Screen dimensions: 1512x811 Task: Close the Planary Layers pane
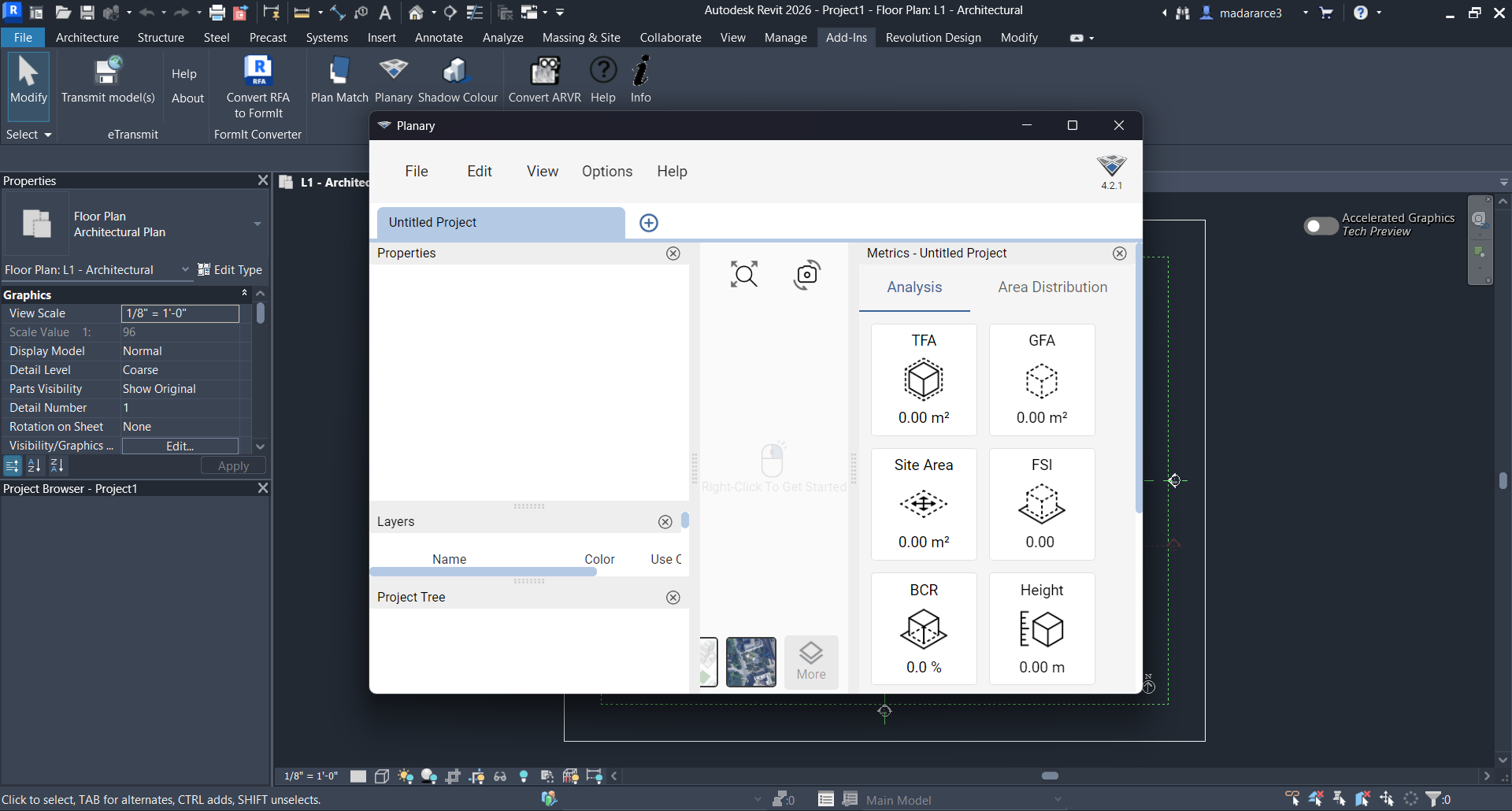[665, 522]
